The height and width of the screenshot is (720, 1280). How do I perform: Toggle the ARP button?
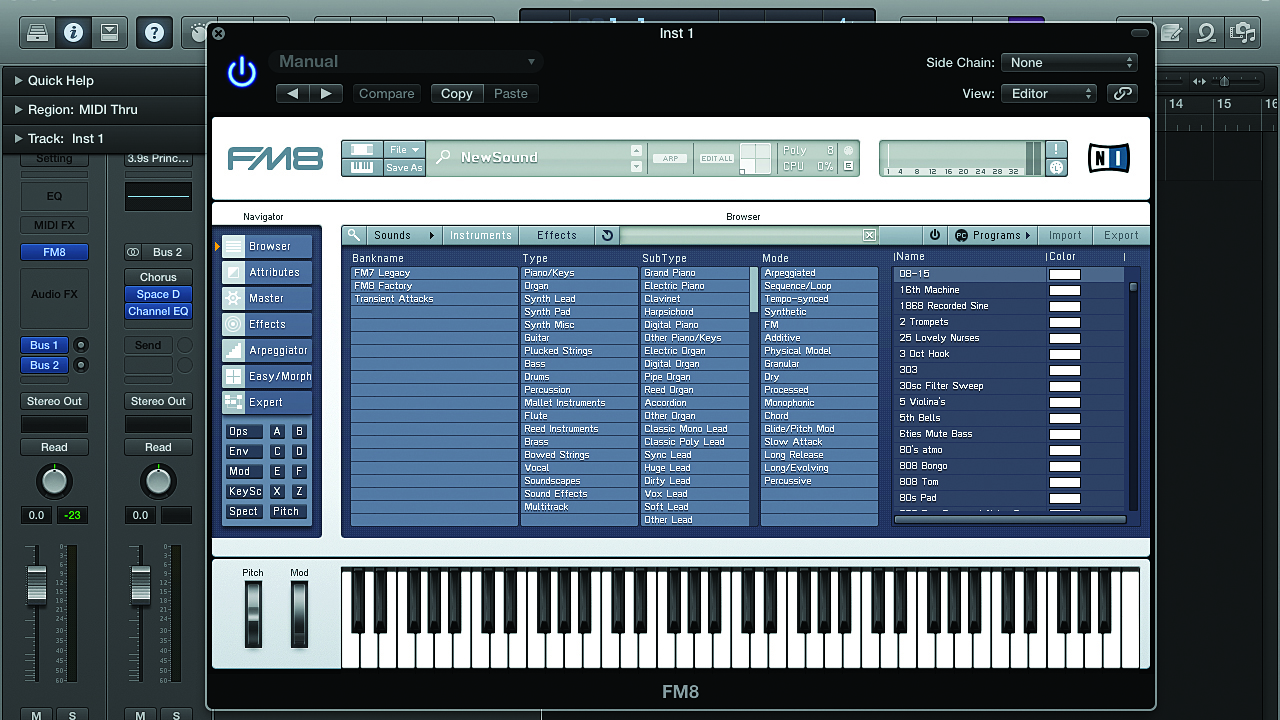click(669, 158)
